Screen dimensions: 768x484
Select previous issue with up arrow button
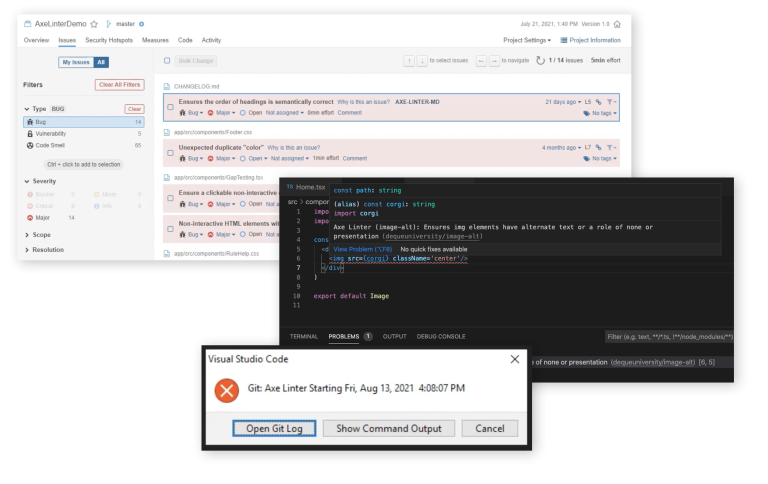(x=408, y=61)
